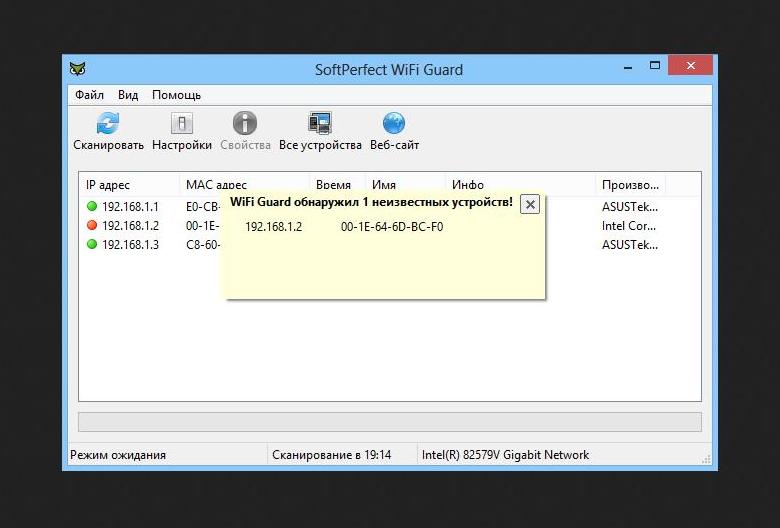Close the unknown devices notification popup

(530, 205)
